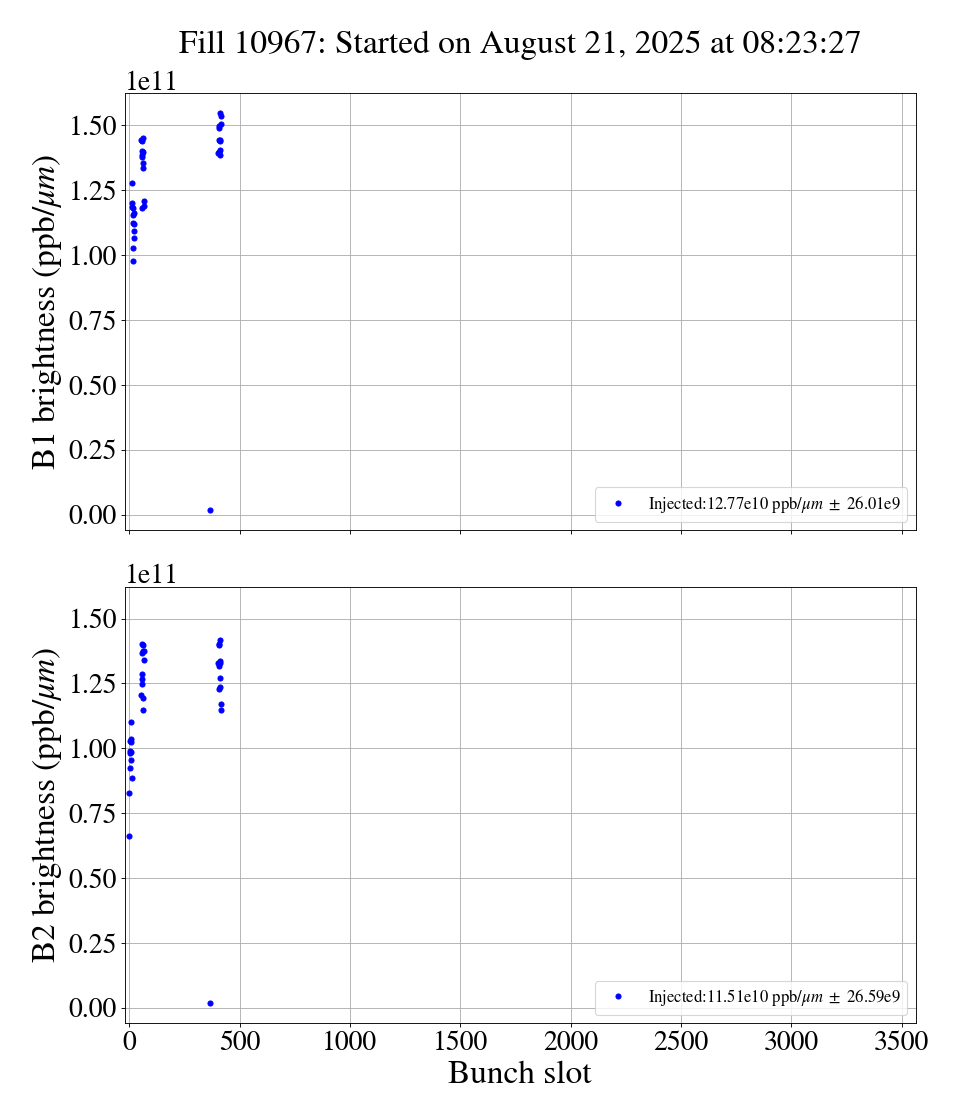Image resolution: width=960 pixels, height=1120 pixels.
Task: Click the Fill 10967 plot title
Action: pos(519,43)
